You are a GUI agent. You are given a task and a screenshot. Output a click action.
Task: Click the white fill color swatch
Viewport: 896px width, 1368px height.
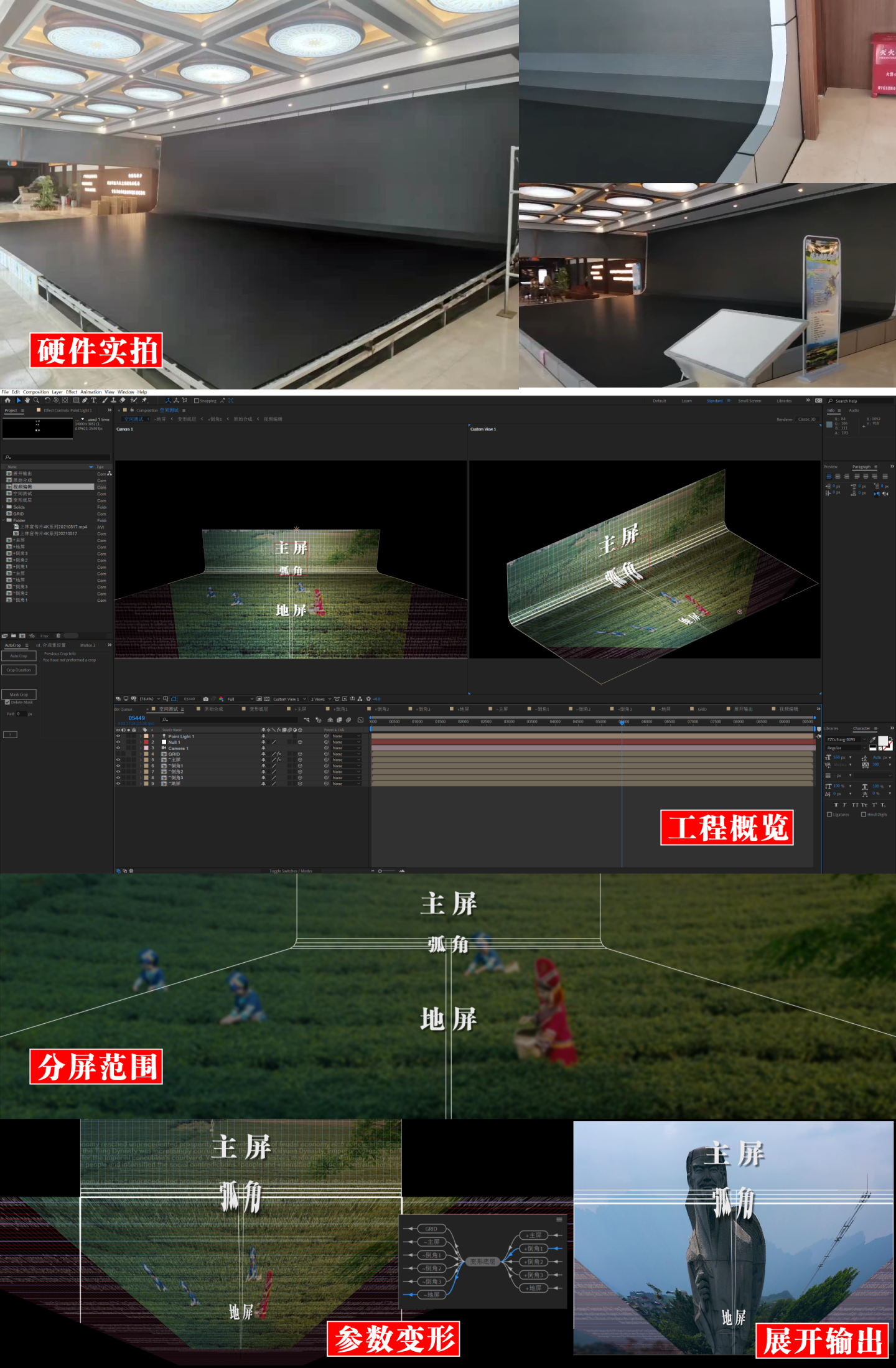coord(883,741)
